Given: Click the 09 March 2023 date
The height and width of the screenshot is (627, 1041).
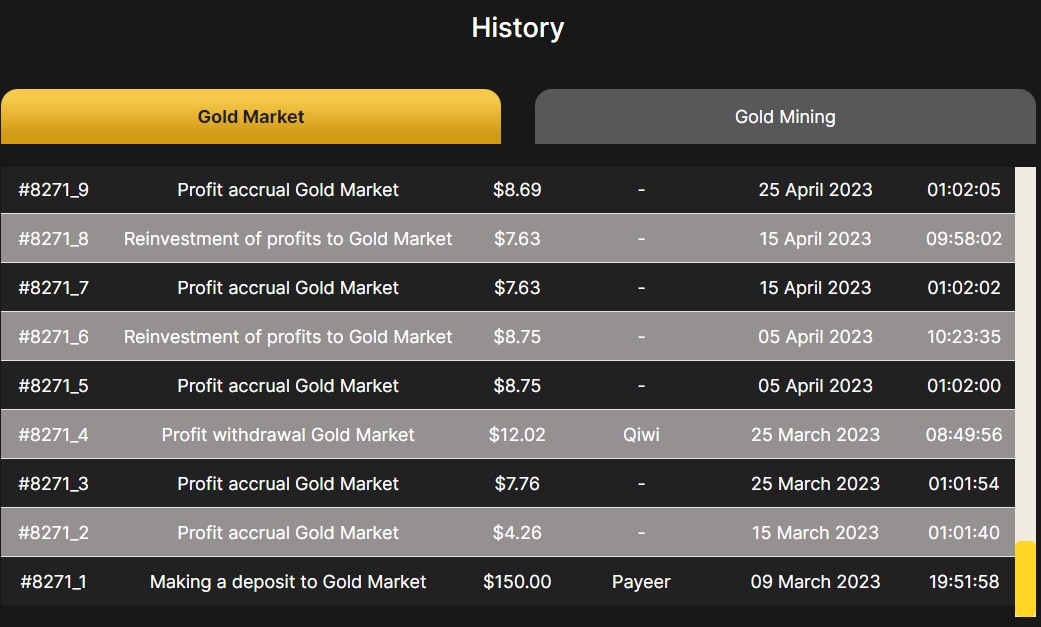Looking at the screenshot, I should coord(815,582).
